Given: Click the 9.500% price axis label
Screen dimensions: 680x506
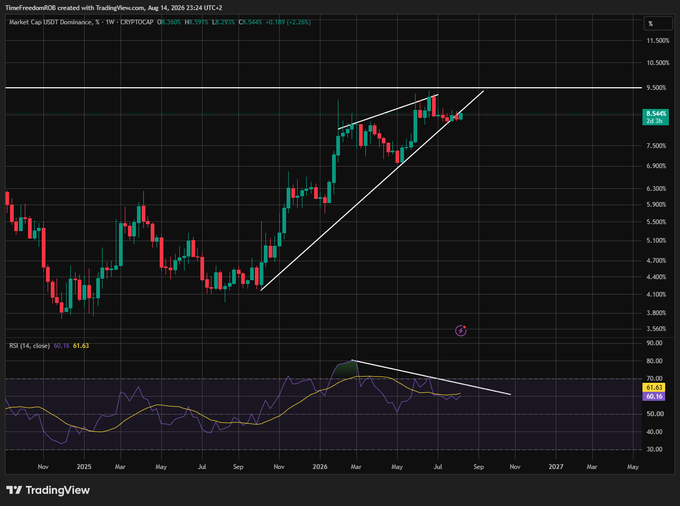Looking at the screenshot, I should 656,88.
